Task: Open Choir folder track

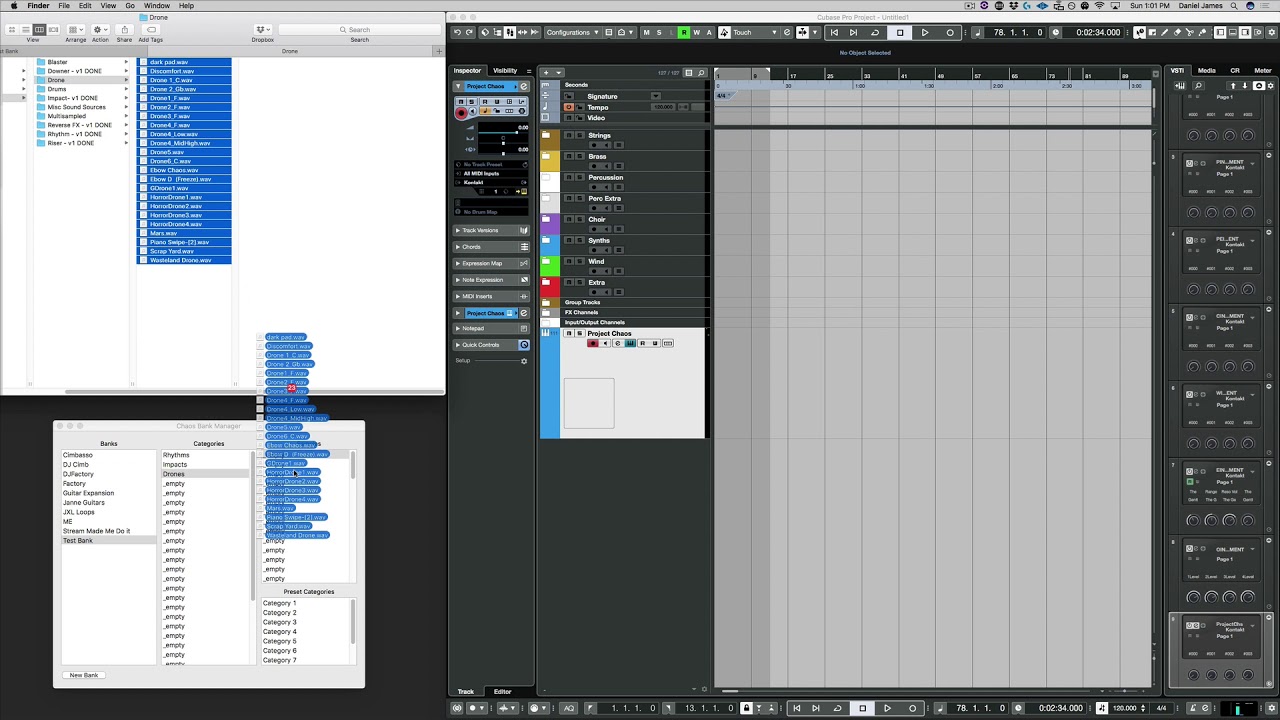Action: click(x=546, y=219)
